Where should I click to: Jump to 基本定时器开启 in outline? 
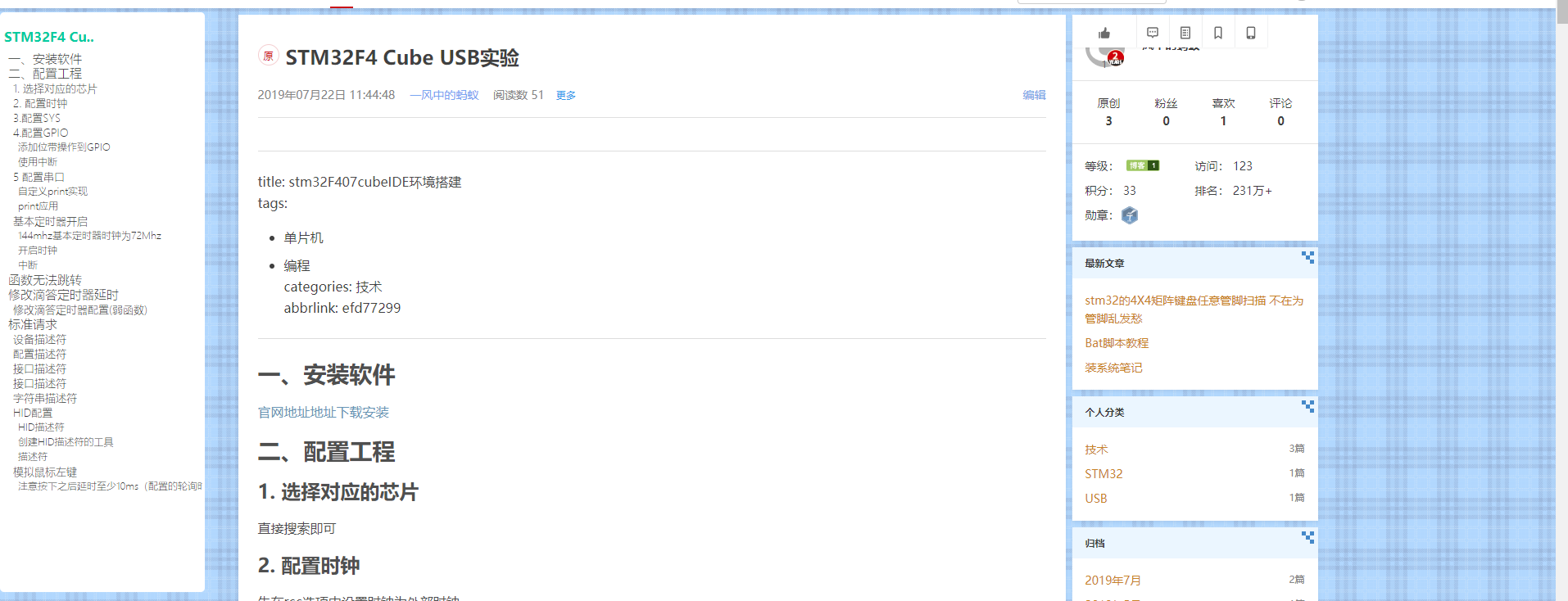(50, 221)
